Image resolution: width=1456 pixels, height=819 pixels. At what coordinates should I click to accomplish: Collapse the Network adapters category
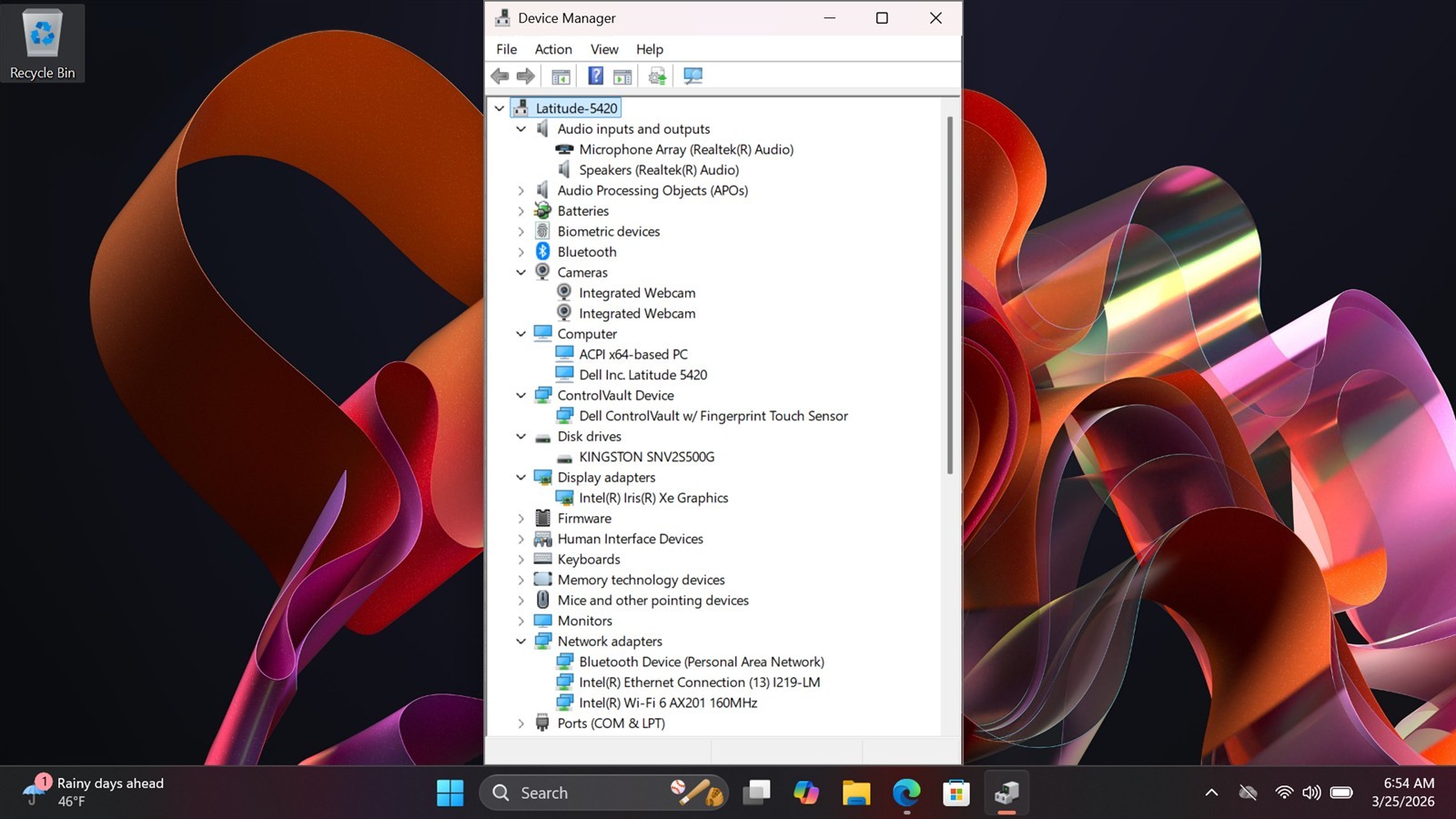click(x=521, y=641)
